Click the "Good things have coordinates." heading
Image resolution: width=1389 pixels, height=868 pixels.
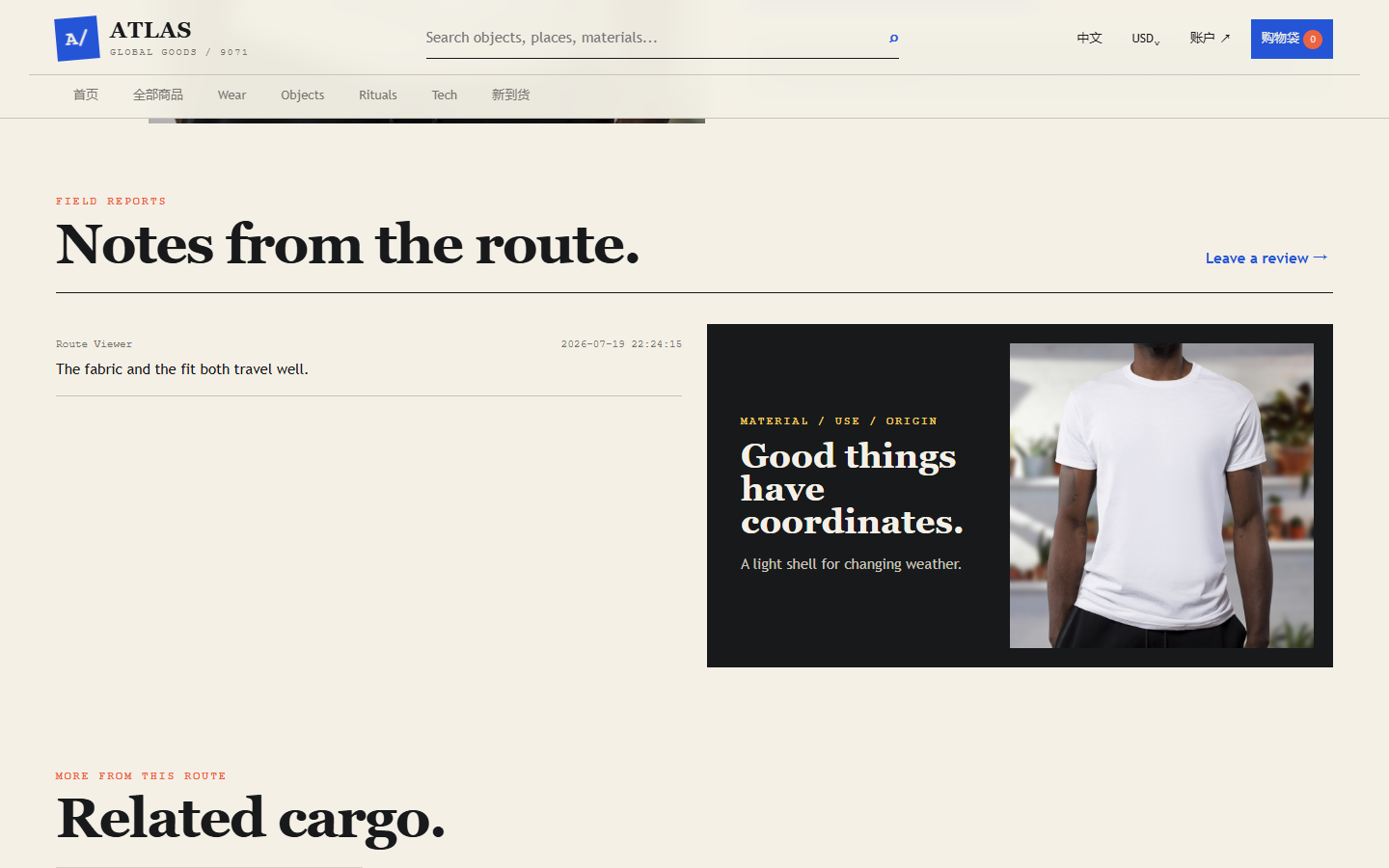click(x=852, y=488)
